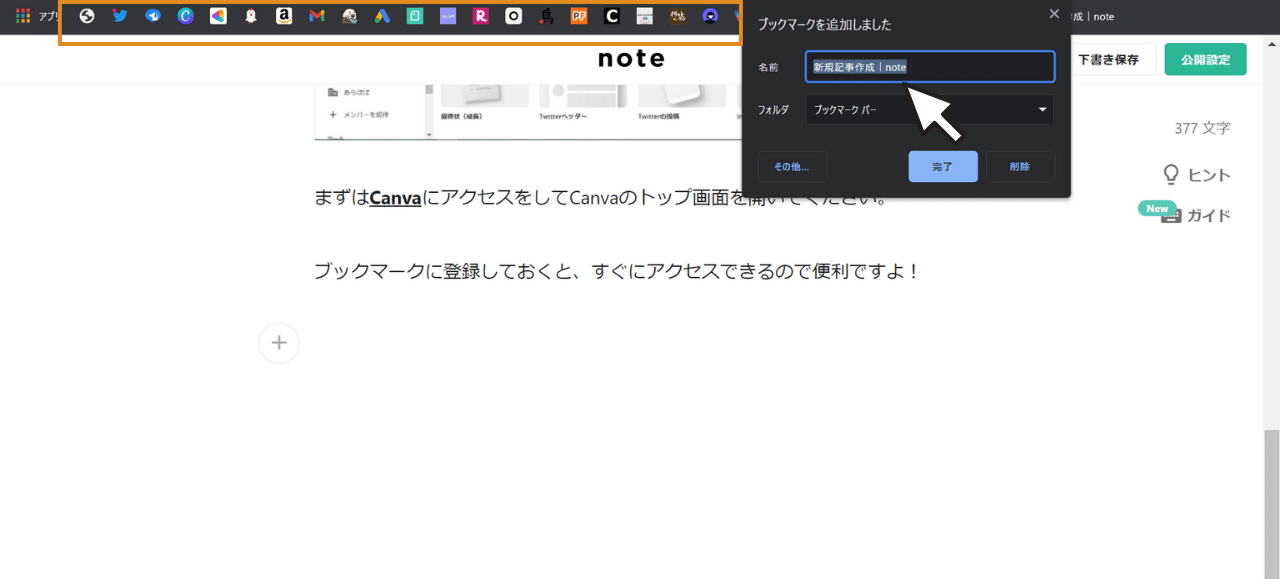Click the その他... button in bookmark popup

pyautogui.click(x=791, y=167)
